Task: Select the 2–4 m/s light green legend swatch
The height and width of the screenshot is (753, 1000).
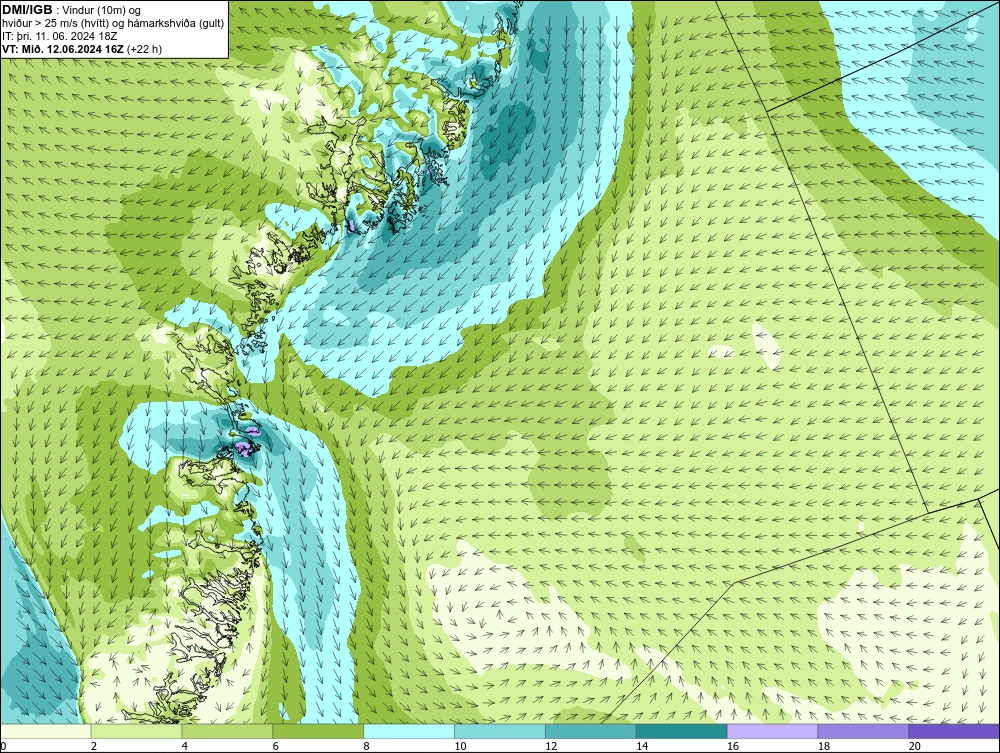Action: coord(136,731)
